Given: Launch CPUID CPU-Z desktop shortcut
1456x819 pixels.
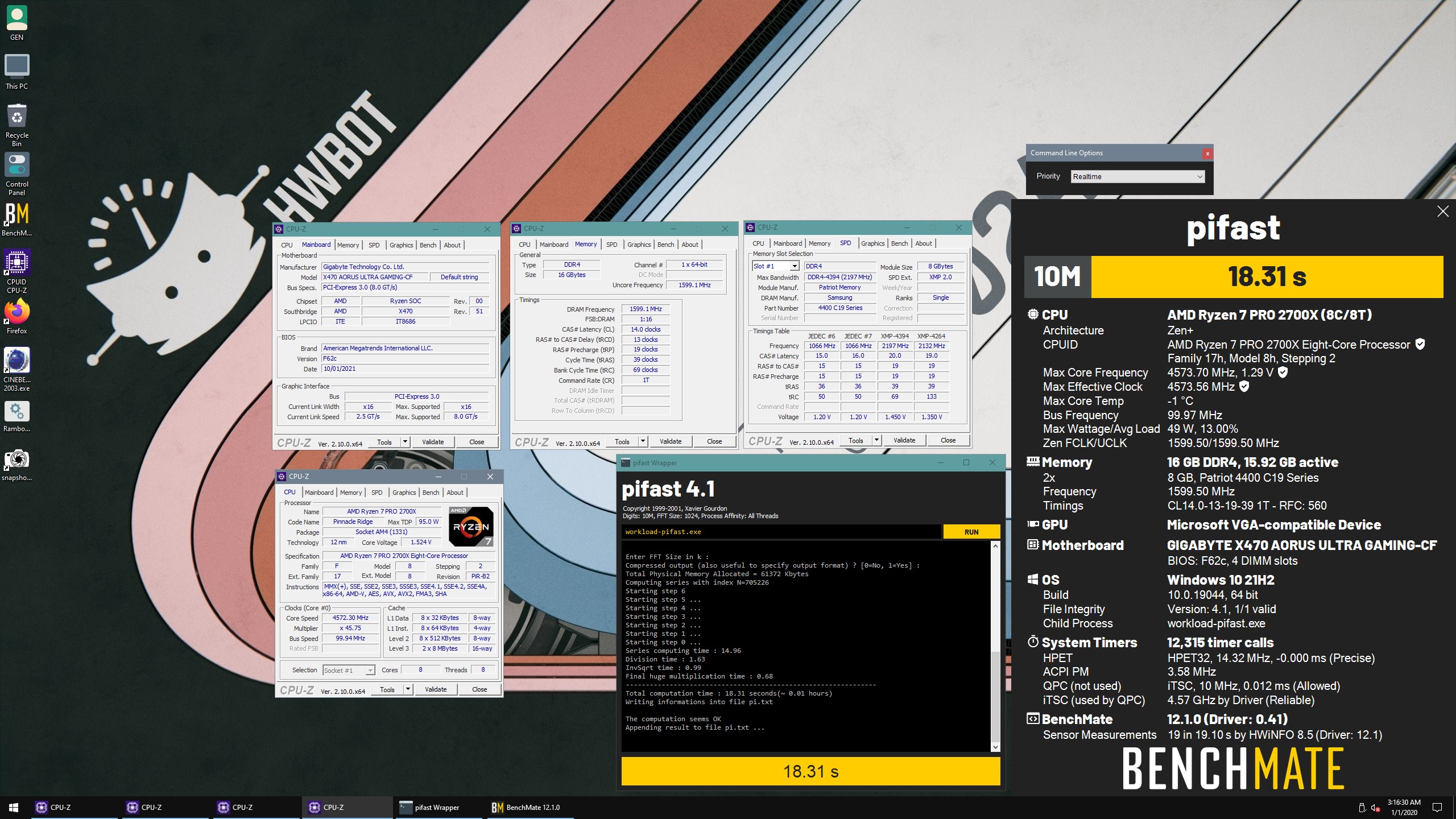Looking at the screenshot, I should coord(16,271).
